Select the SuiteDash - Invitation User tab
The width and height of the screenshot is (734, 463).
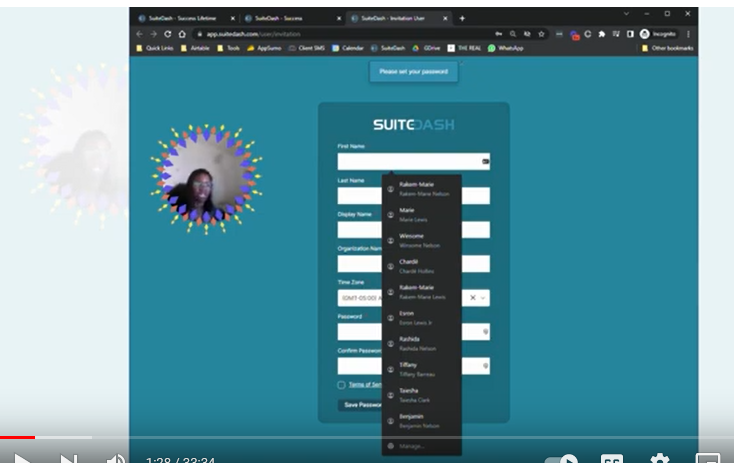(397, 18)
